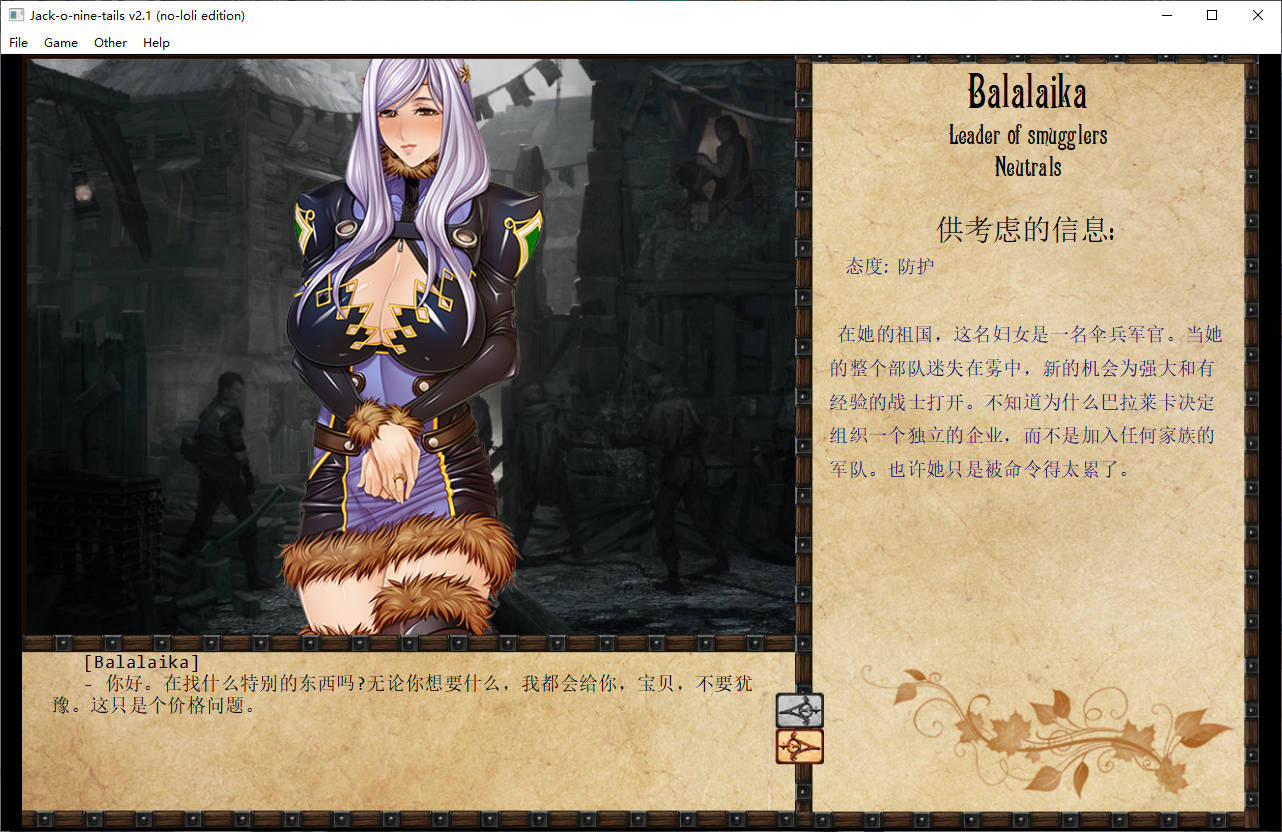The image size is (1282, 832).
Task: Open the File menu
Action: pyautogui.click(x=19, y=43)
